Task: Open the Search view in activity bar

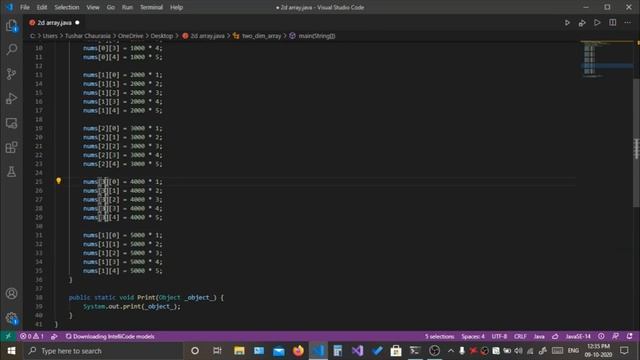Action: click(x=11, y=50)
